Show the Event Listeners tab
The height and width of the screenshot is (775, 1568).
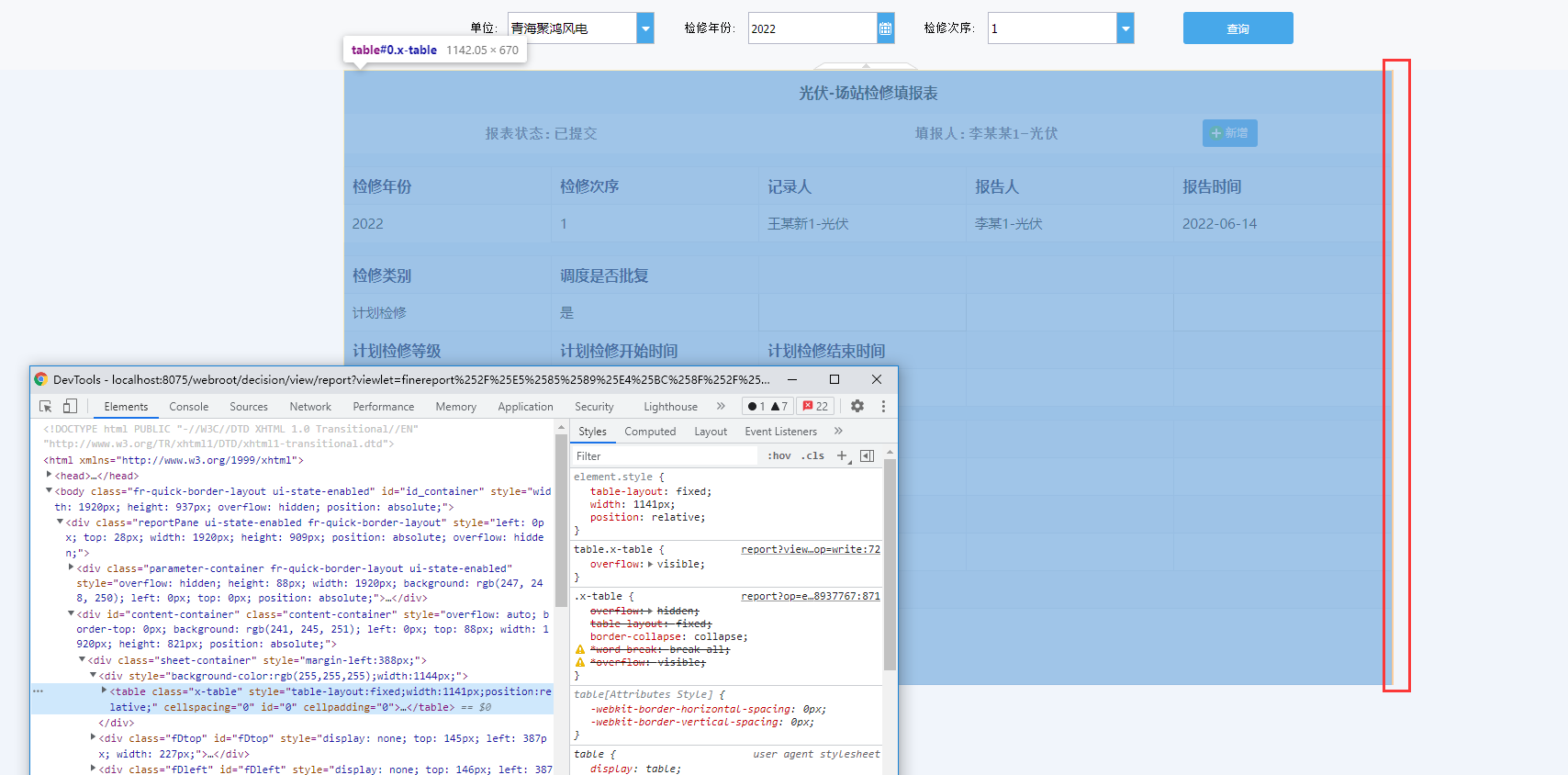coord(781,432)
